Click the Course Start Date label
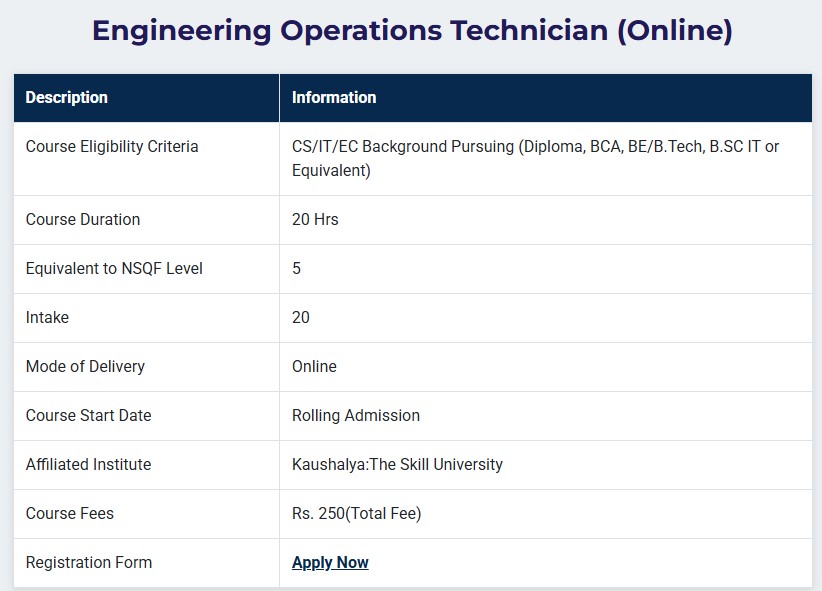Image resolution: width=822 pixels, height=591 pixels. pyautogui.click(x=88, y=415)
